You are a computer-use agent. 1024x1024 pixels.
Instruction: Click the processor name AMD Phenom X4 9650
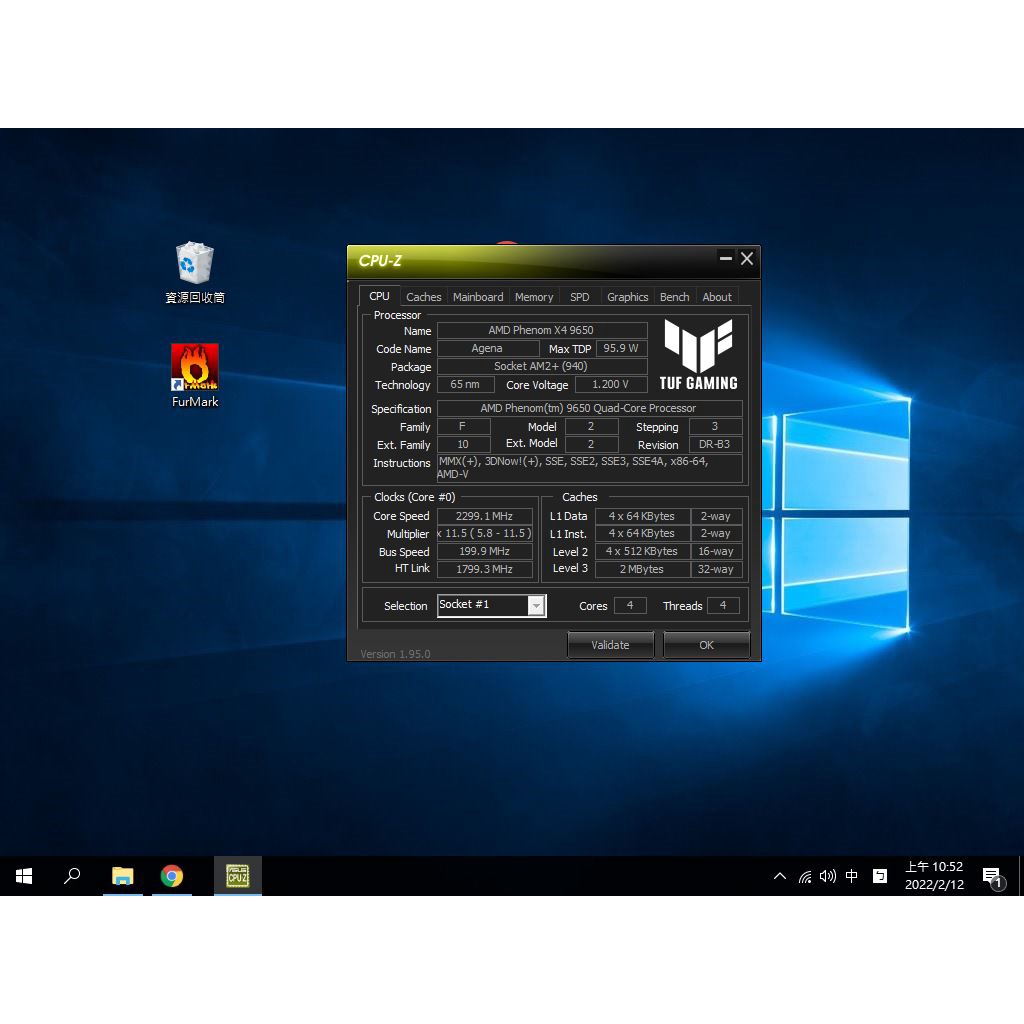click(541, 330)
